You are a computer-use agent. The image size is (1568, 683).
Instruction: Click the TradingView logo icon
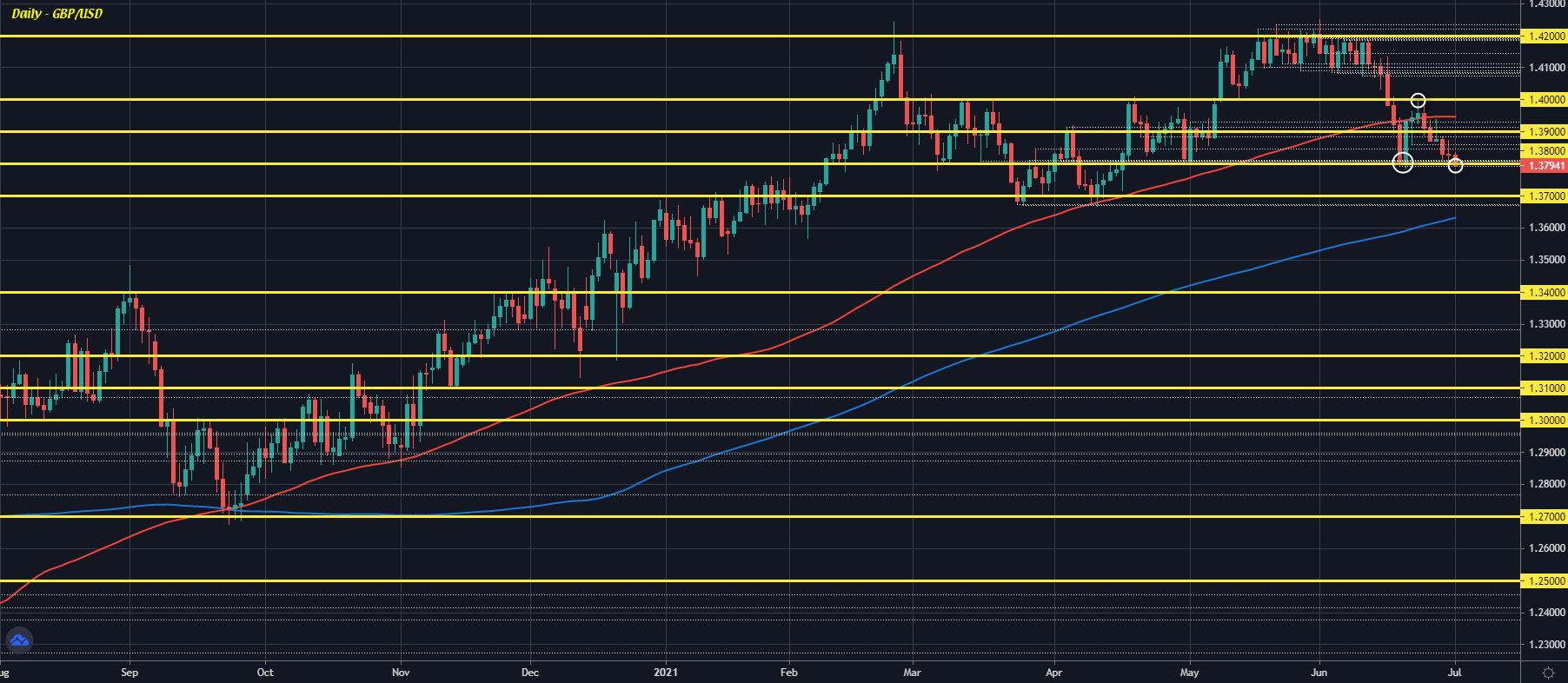pyautogui.click(x=19, y=641)
